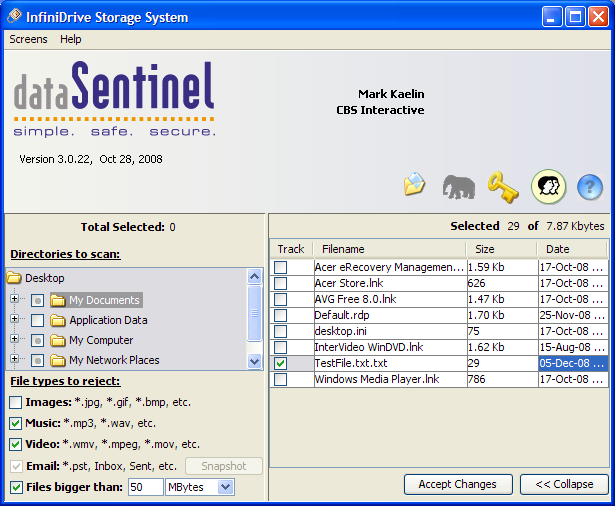This screenshot has height=506, width=615.
Task: Click the Accept Changes button
Action: [458, 484]
